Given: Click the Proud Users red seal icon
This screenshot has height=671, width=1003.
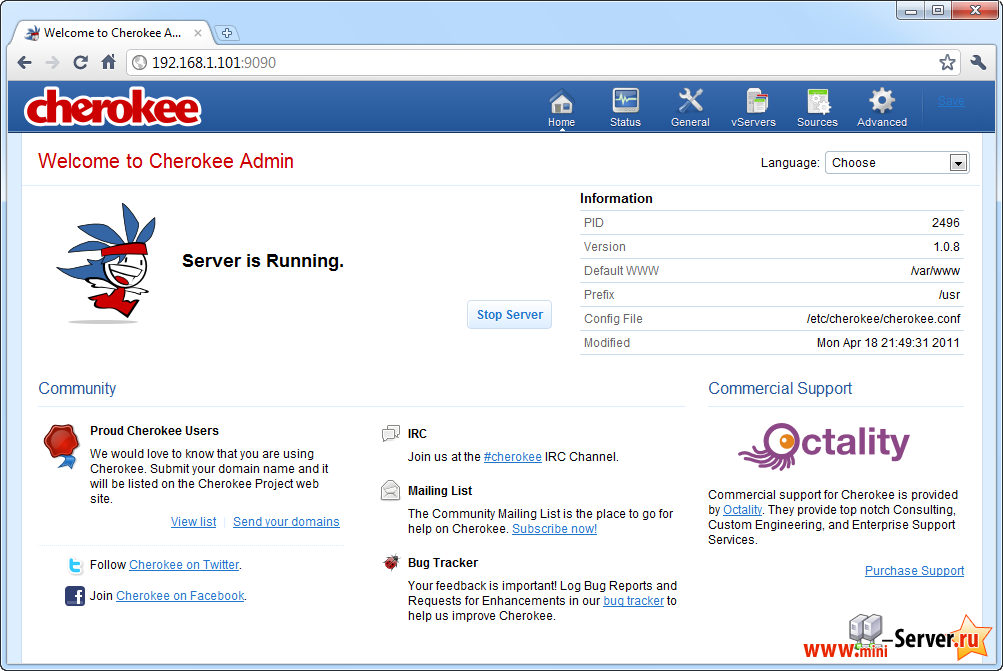Looking at the screenshot, I should click(61, 446).
